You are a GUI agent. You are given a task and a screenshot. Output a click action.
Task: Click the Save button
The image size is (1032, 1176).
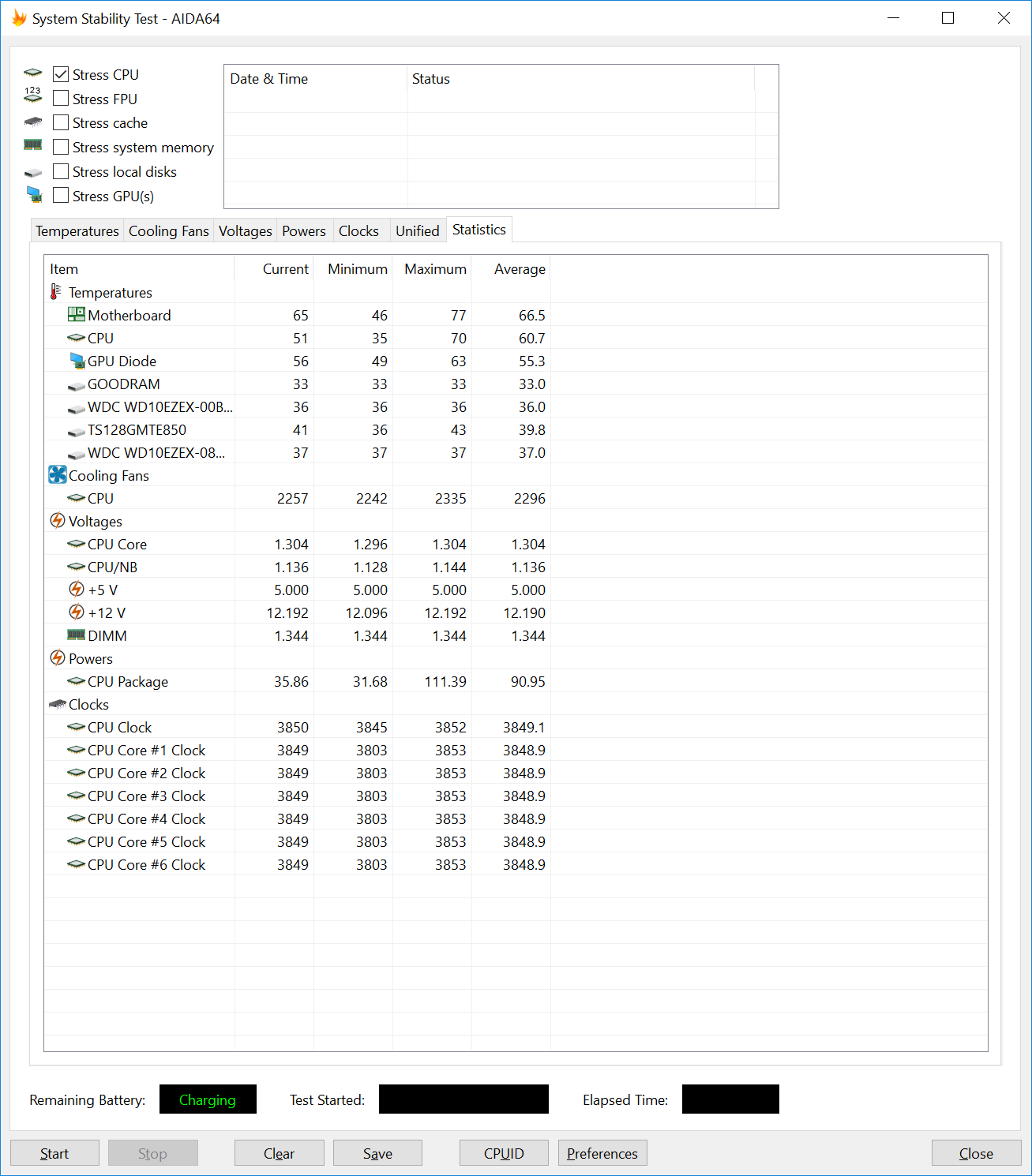(377, 1153)
